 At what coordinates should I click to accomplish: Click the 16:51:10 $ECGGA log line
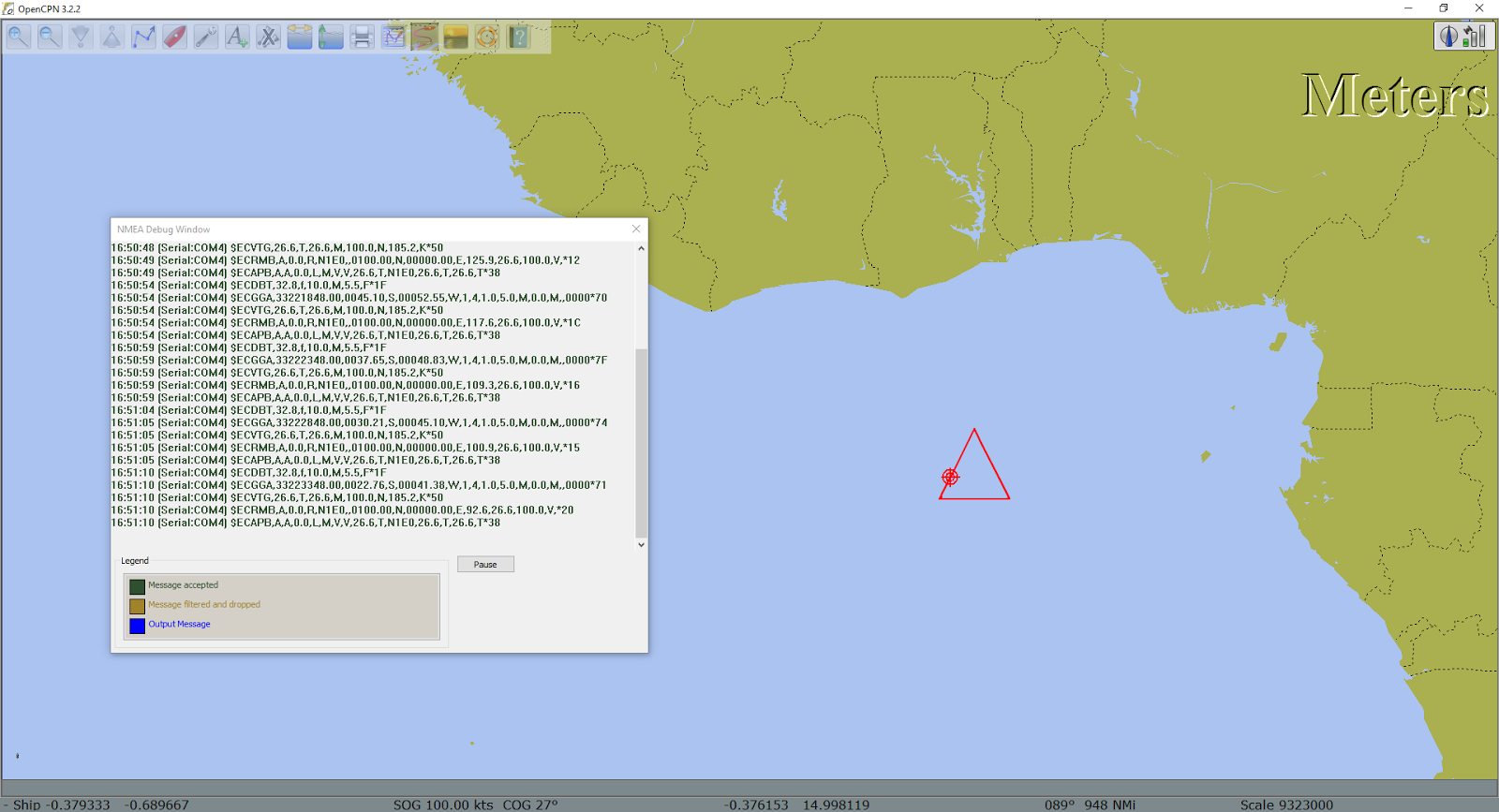point(359,485)
